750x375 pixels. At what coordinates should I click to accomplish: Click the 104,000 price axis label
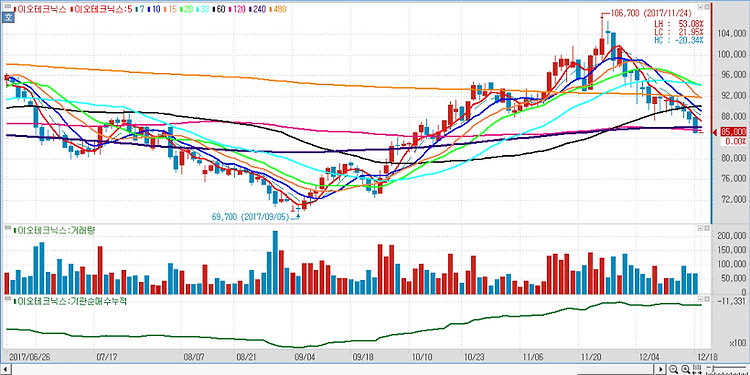(x=732, y=33)
